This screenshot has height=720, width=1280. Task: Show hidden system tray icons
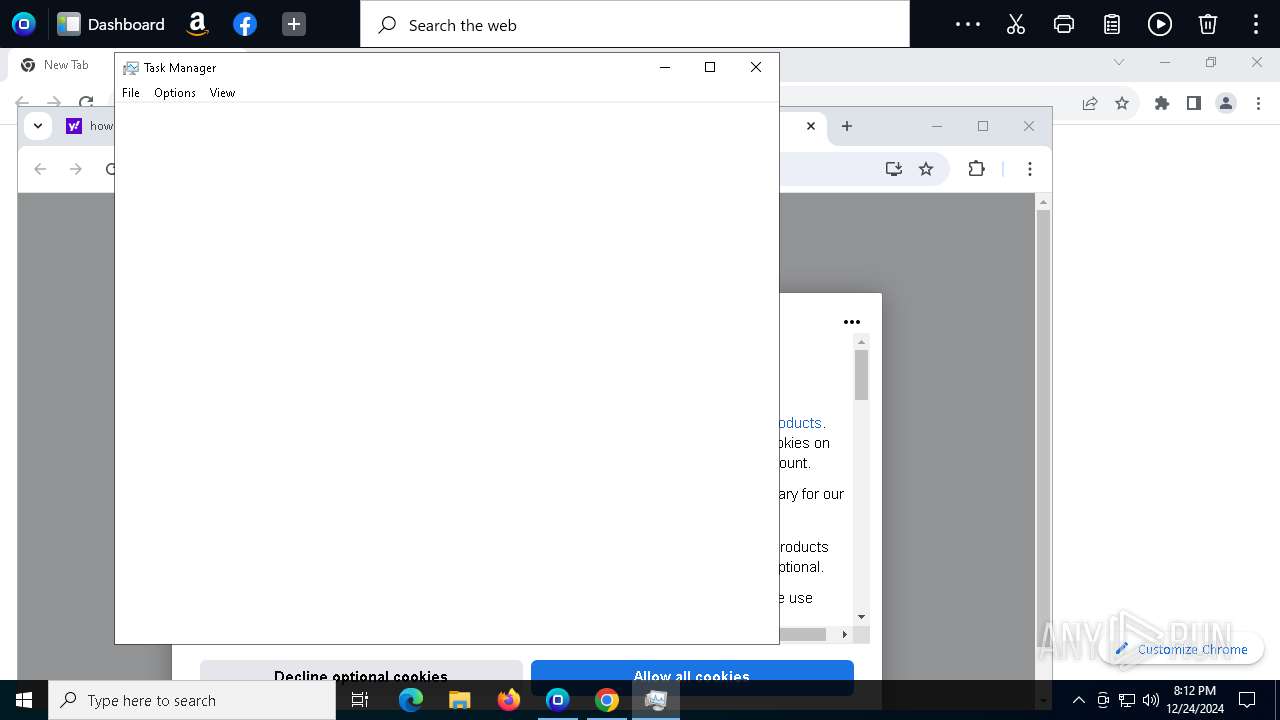pyautogui.click(x=1078, y=700)
